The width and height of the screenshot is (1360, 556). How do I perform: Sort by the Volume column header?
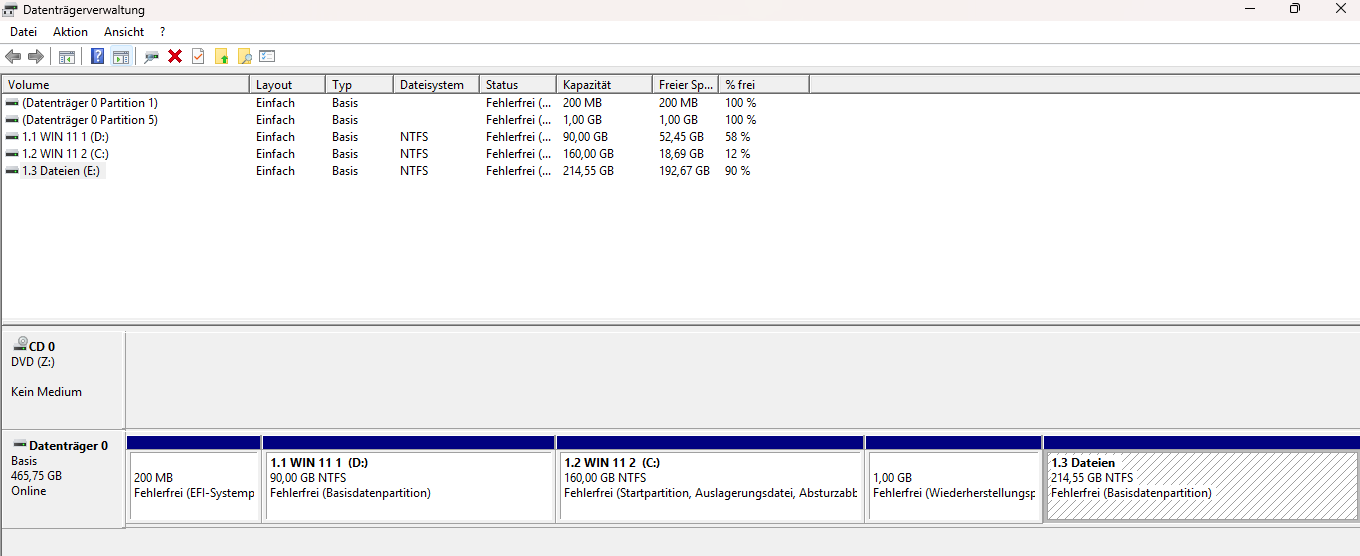click(125, 85)
